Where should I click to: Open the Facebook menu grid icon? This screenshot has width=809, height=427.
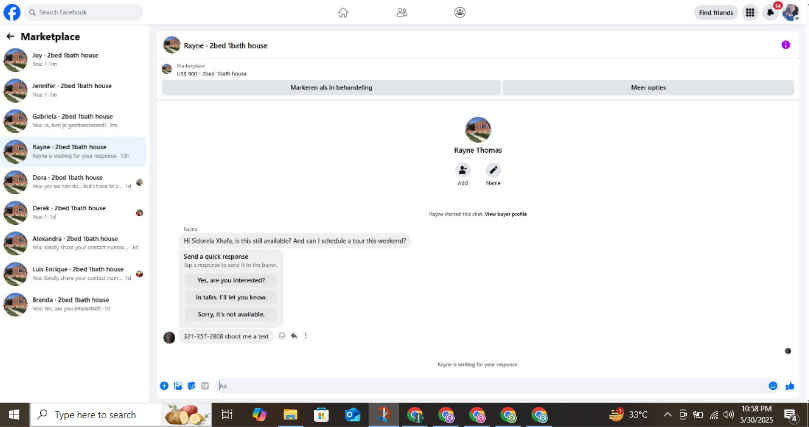point(750,12)
